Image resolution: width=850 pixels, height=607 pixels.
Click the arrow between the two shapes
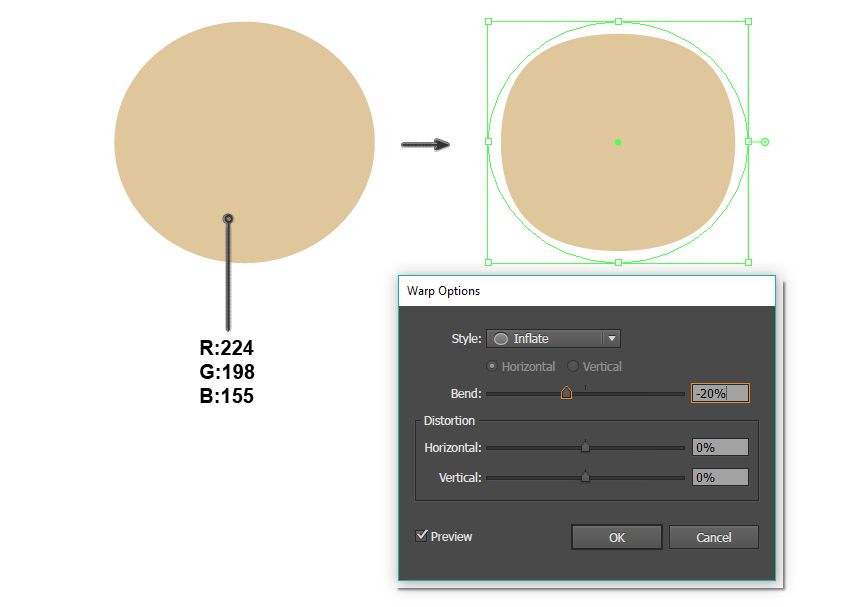pos(425,145)
